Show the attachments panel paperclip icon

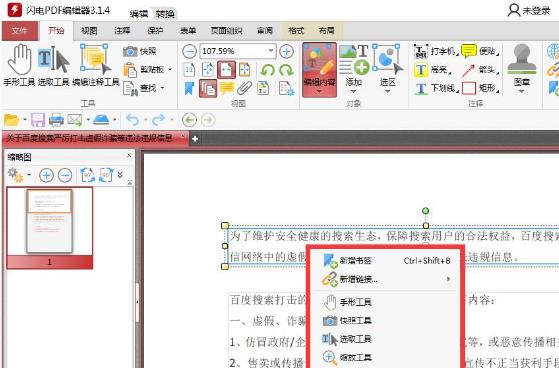point(245,88)
